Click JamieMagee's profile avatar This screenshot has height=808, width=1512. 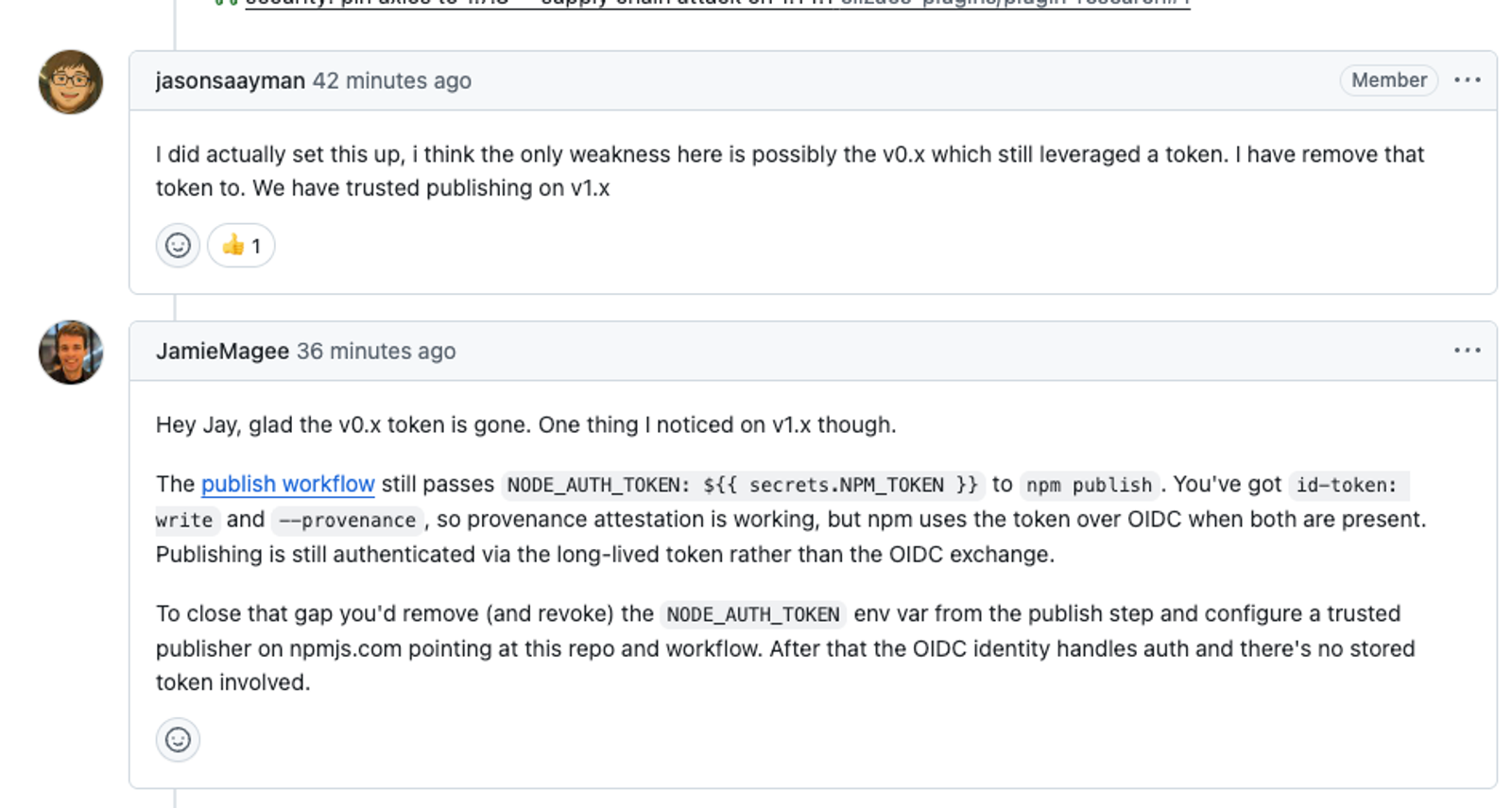pos(70,351)
